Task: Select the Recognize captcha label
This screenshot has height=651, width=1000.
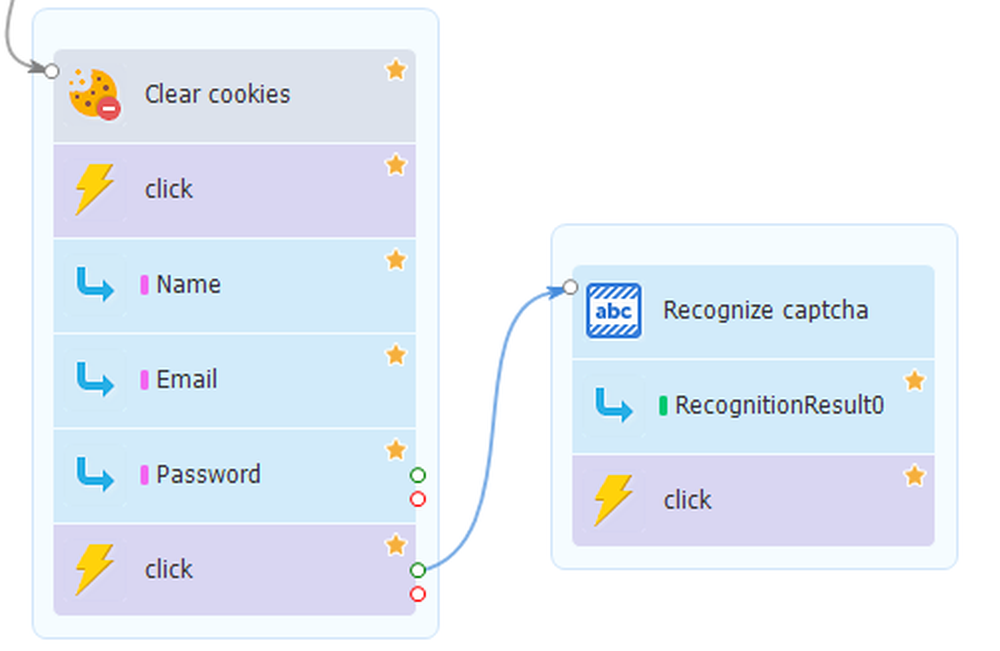Action: (x=765, y=311)
